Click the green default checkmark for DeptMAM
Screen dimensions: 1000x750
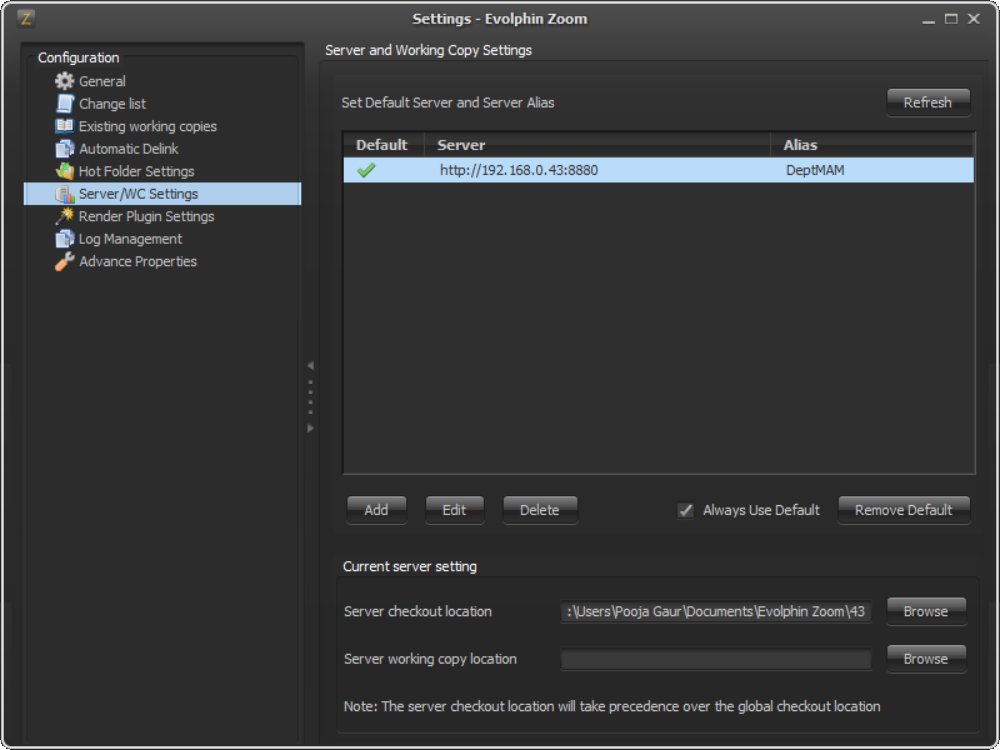(x=366, y=170)
